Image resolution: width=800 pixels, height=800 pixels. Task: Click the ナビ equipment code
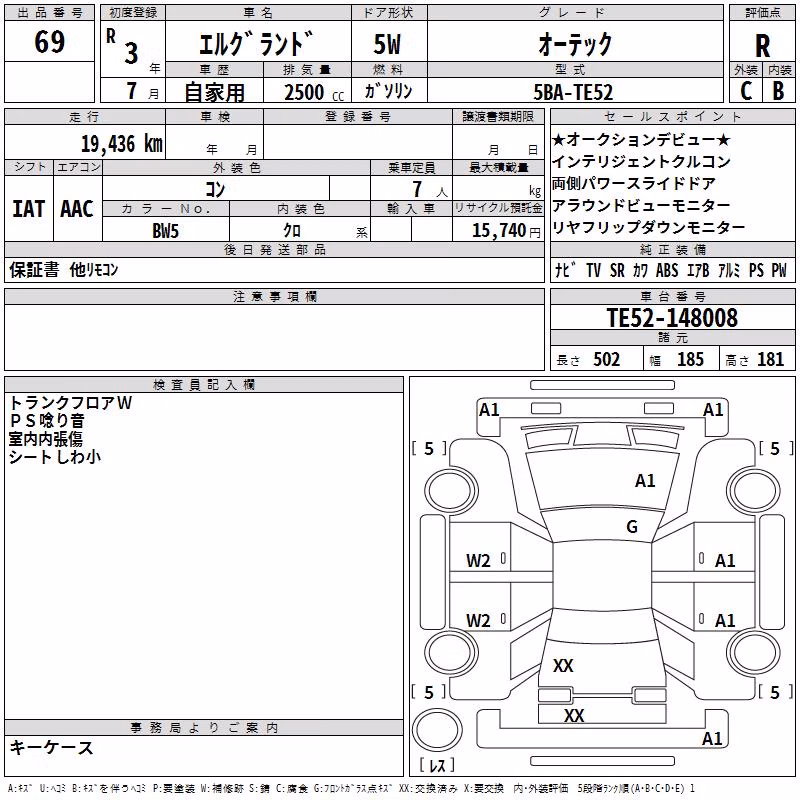click(565, 270)
